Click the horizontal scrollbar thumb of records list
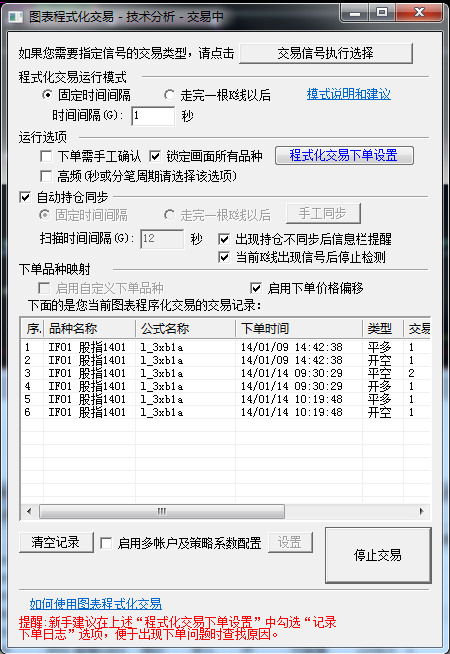Image resolution: width=450 pixels, height=654 pixels. [x=162, y=511]
